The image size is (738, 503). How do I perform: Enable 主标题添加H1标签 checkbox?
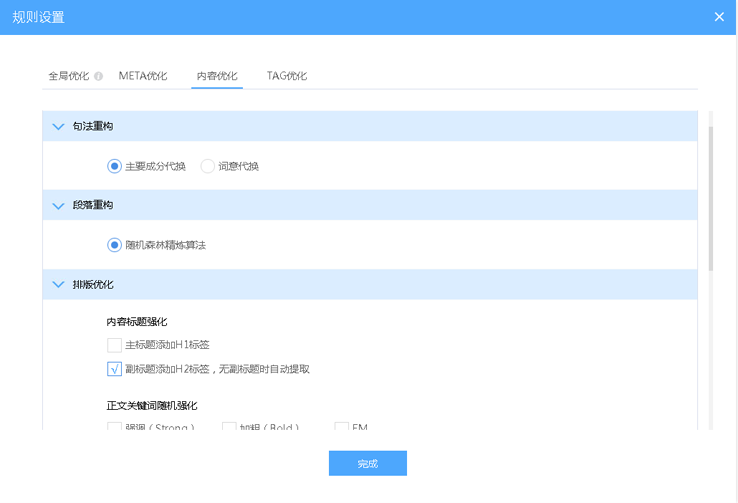click(x=114, y=345)
